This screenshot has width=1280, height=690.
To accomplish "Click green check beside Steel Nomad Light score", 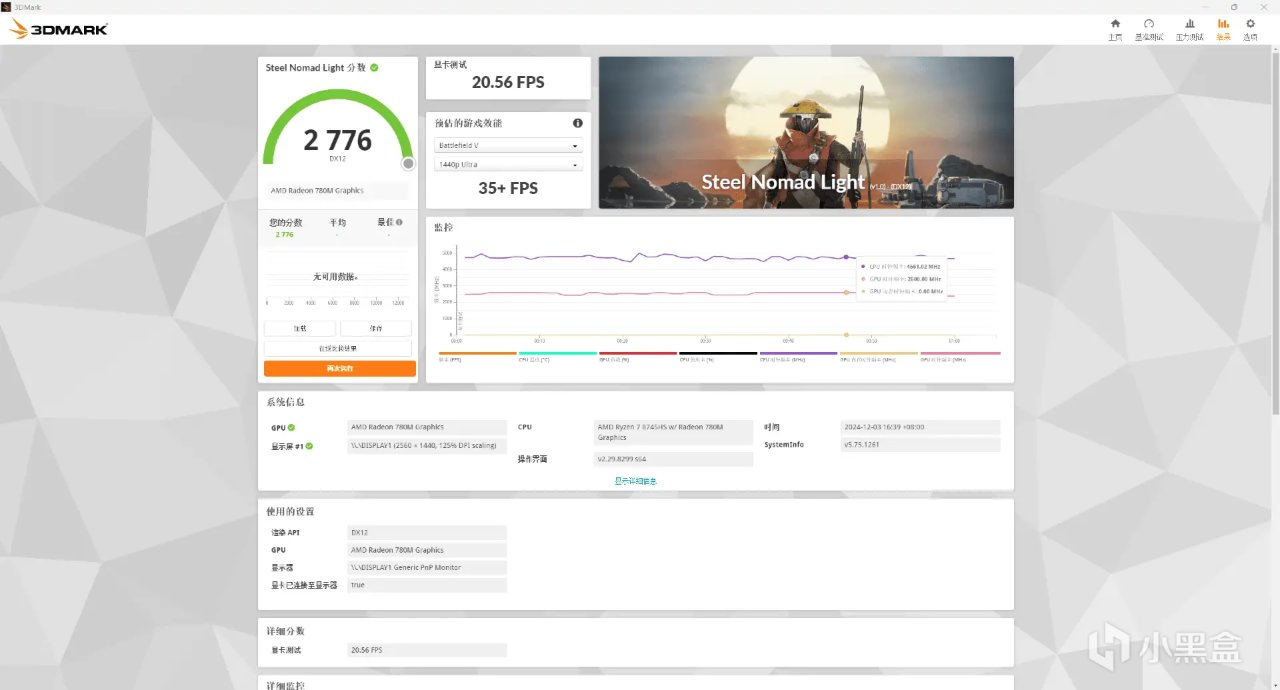I will pos(374,68).
